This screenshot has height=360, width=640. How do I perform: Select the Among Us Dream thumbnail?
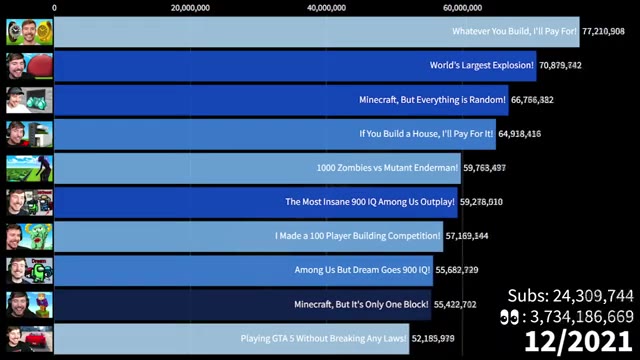[29, 270]
